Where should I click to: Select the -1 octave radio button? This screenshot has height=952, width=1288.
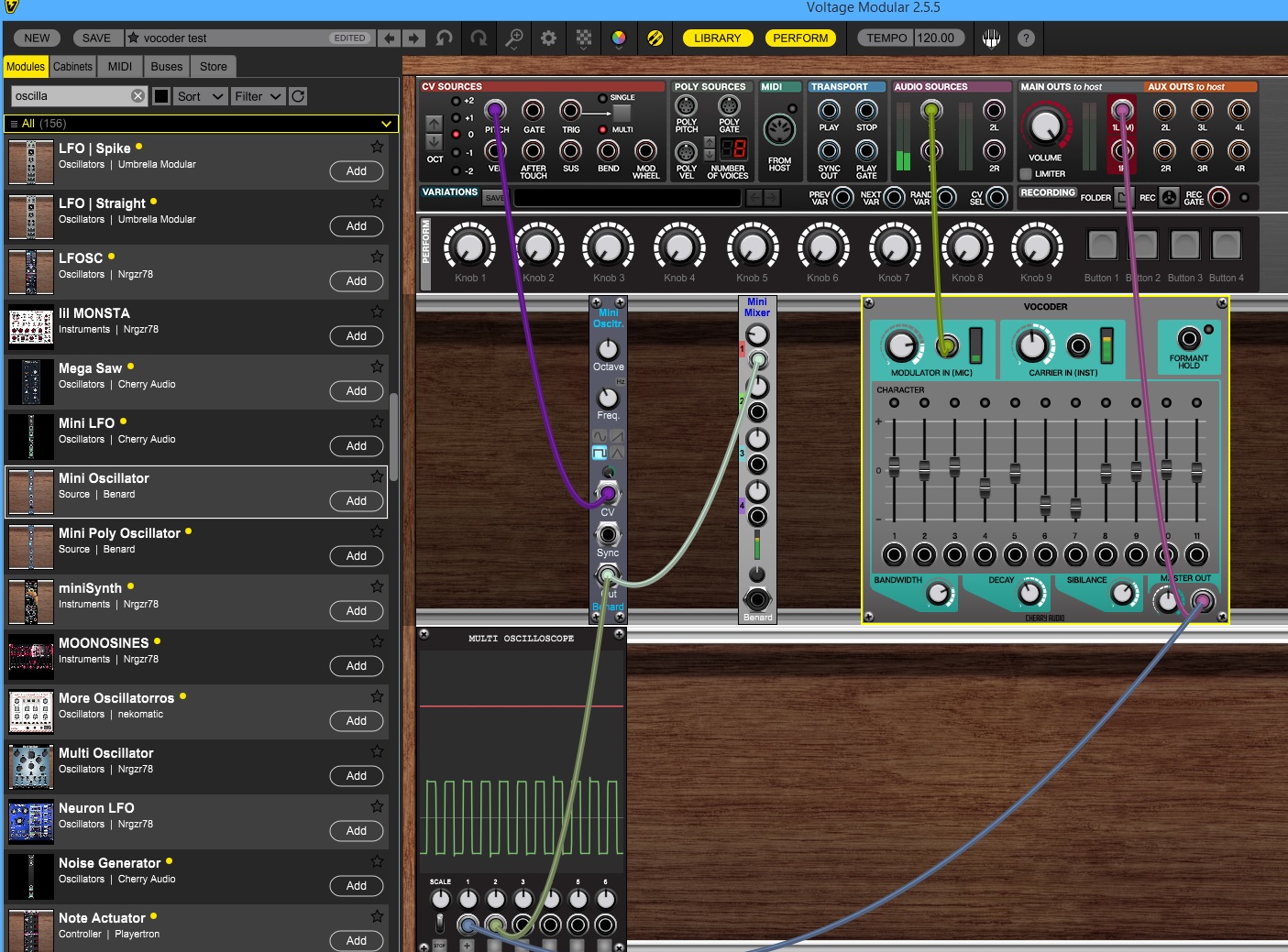[456, 152]
